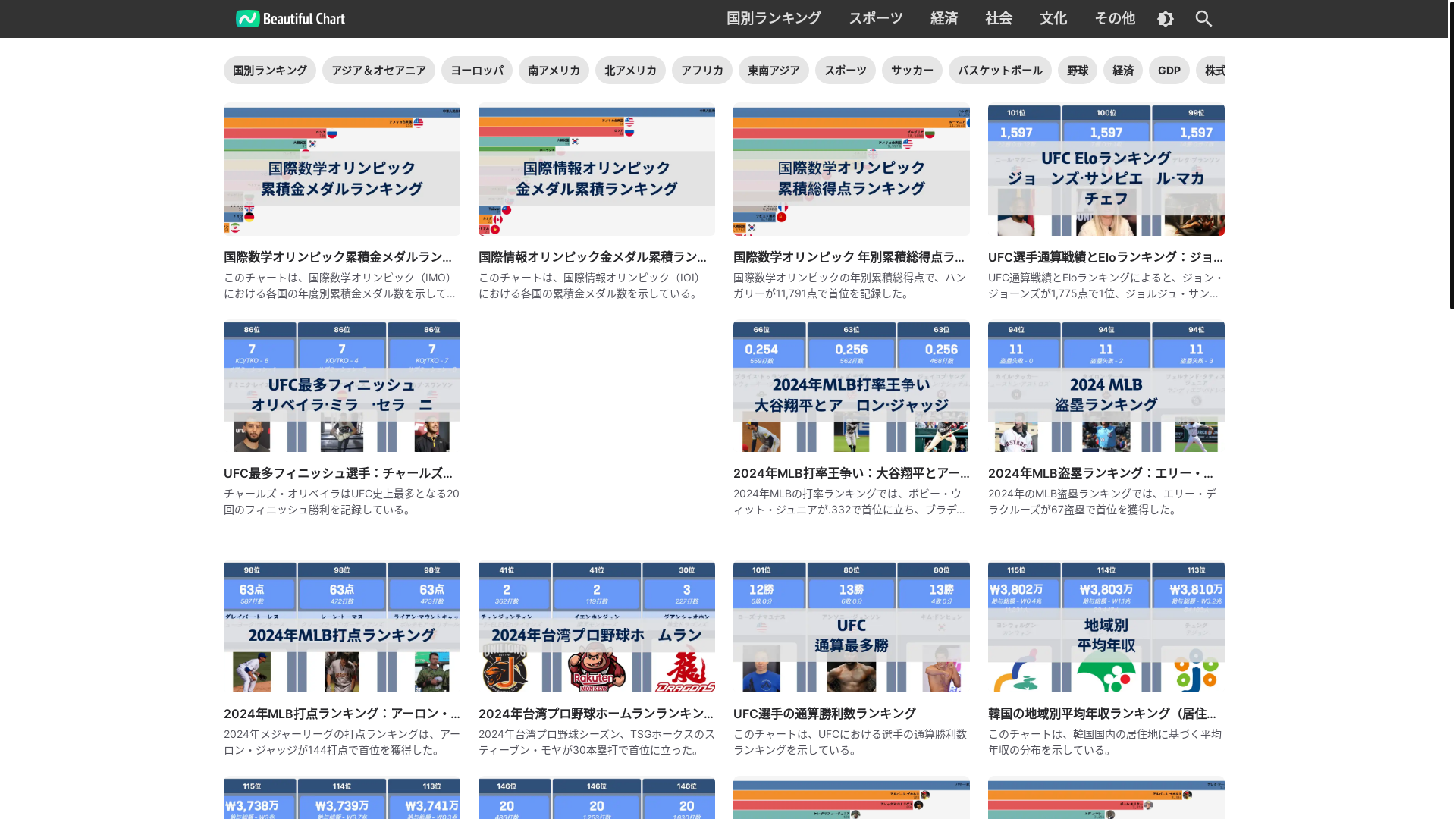The height and width of the screenshot is (819, 1456).
Task: Click title 韓国の地域別平均年収ランキング link
Action: tap(1103, 714)
